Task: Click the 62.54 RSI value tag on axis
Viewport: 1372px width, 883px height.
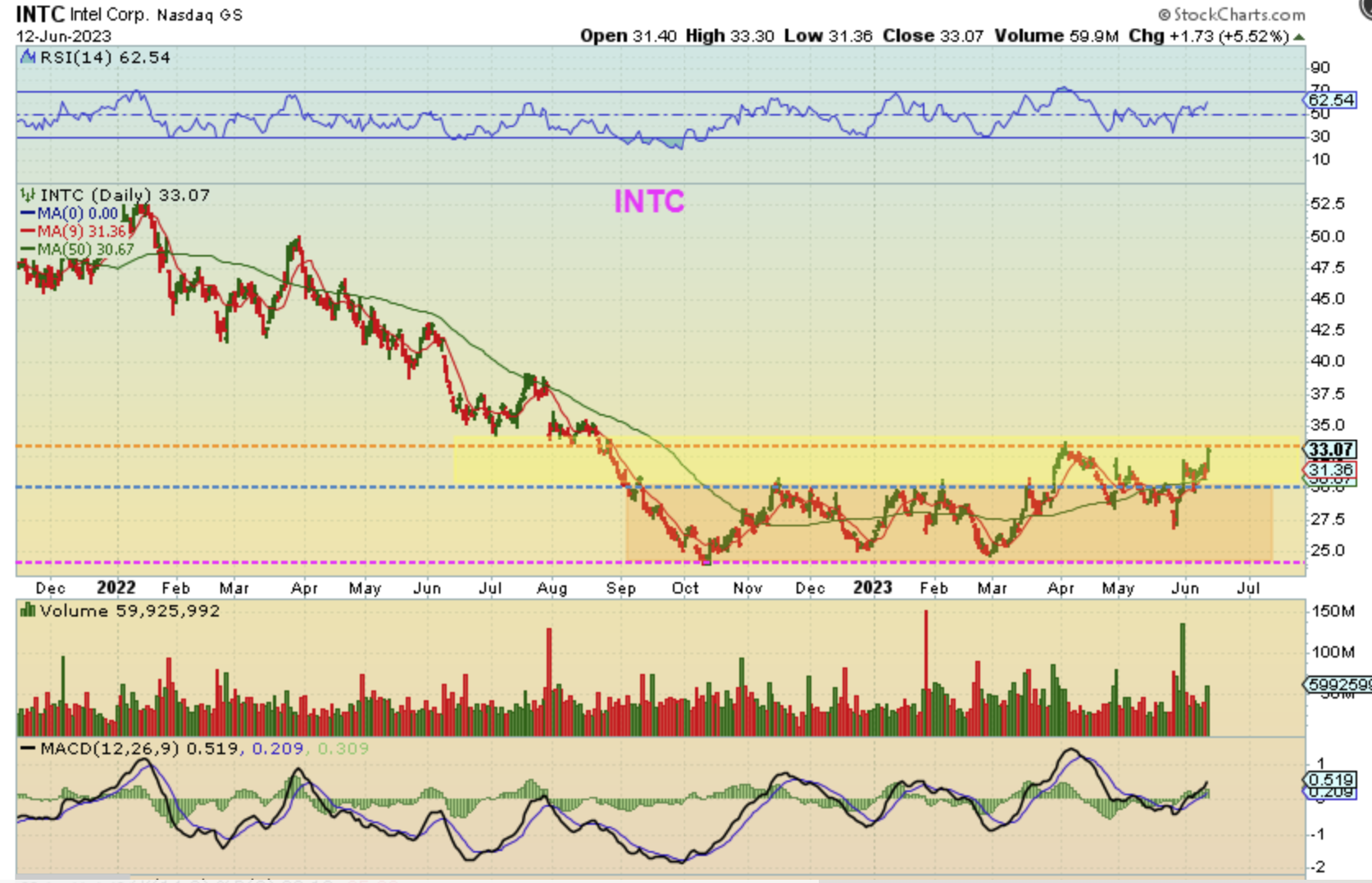Action: 1331,100
